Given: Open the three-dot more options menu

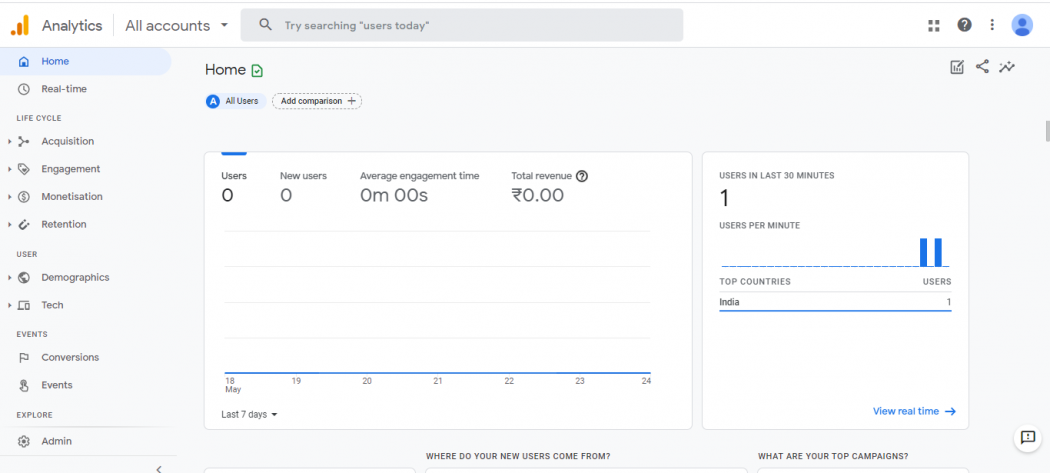Looking at the screenshot, I should click(992, 25).
